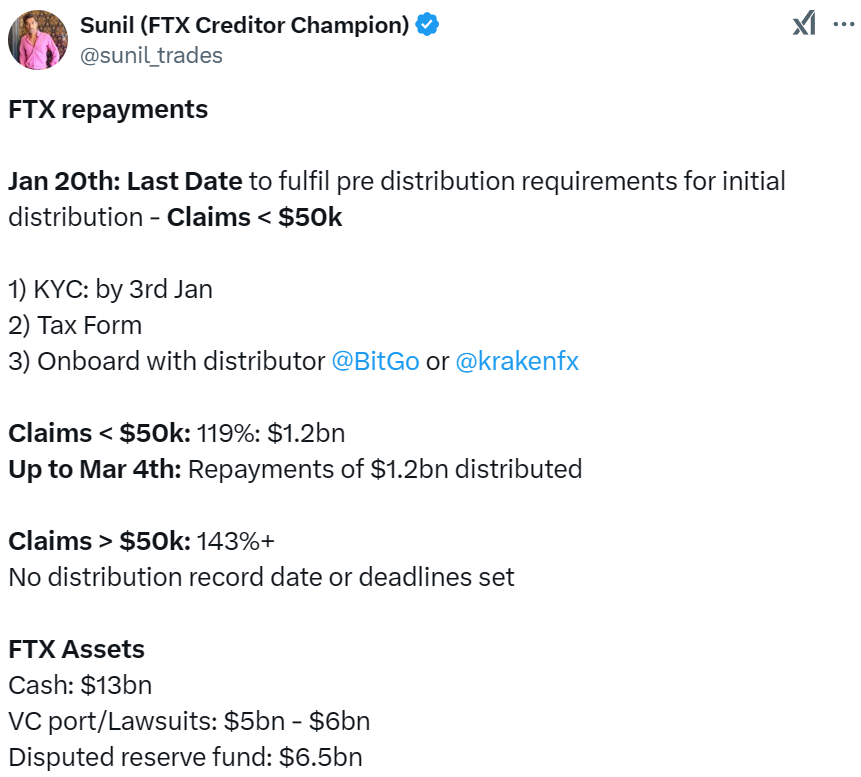The image size is (861, 777).
Task: Open the three-dot more options menu
Action: pyautogui.click(x=844, y=24)
